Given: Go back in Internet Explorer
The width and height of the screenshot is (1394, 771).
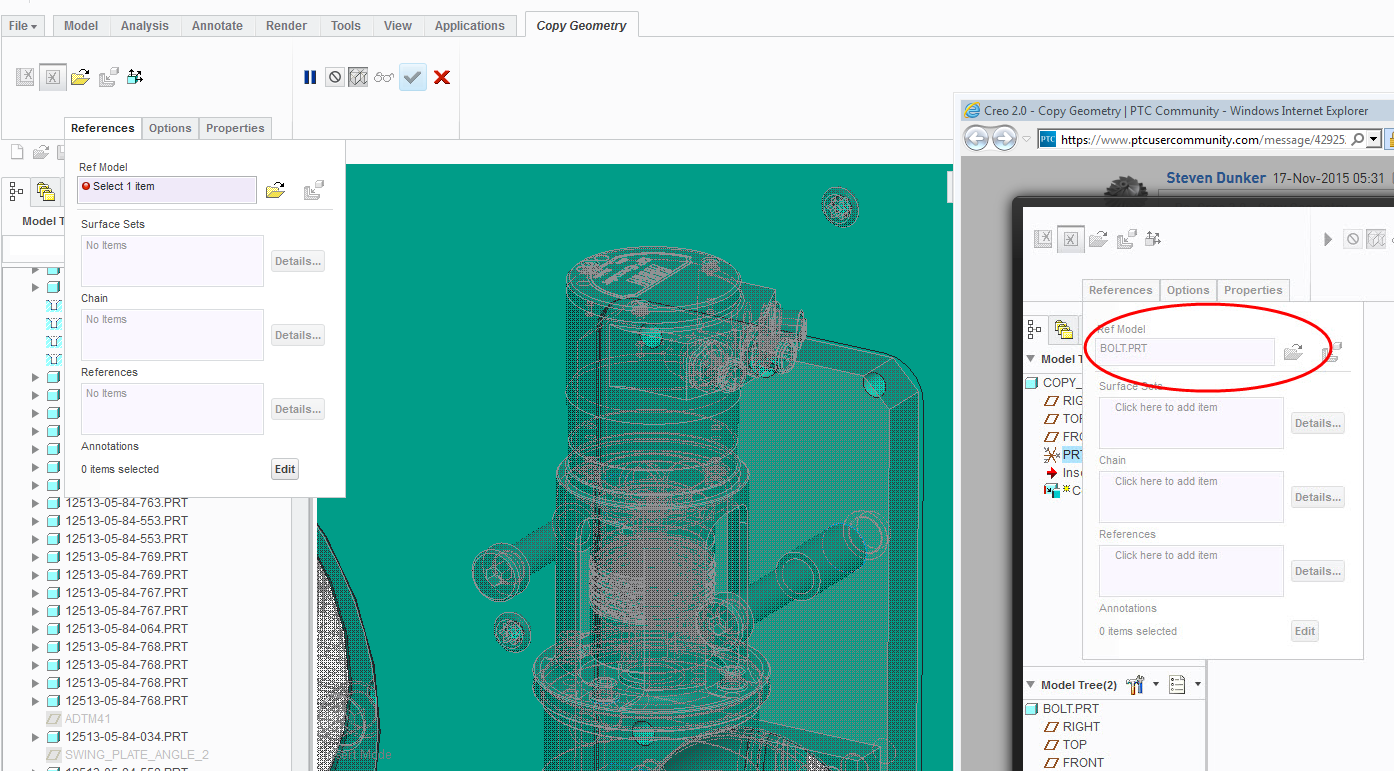Looking at the screenshot, I should click(976, 139).
